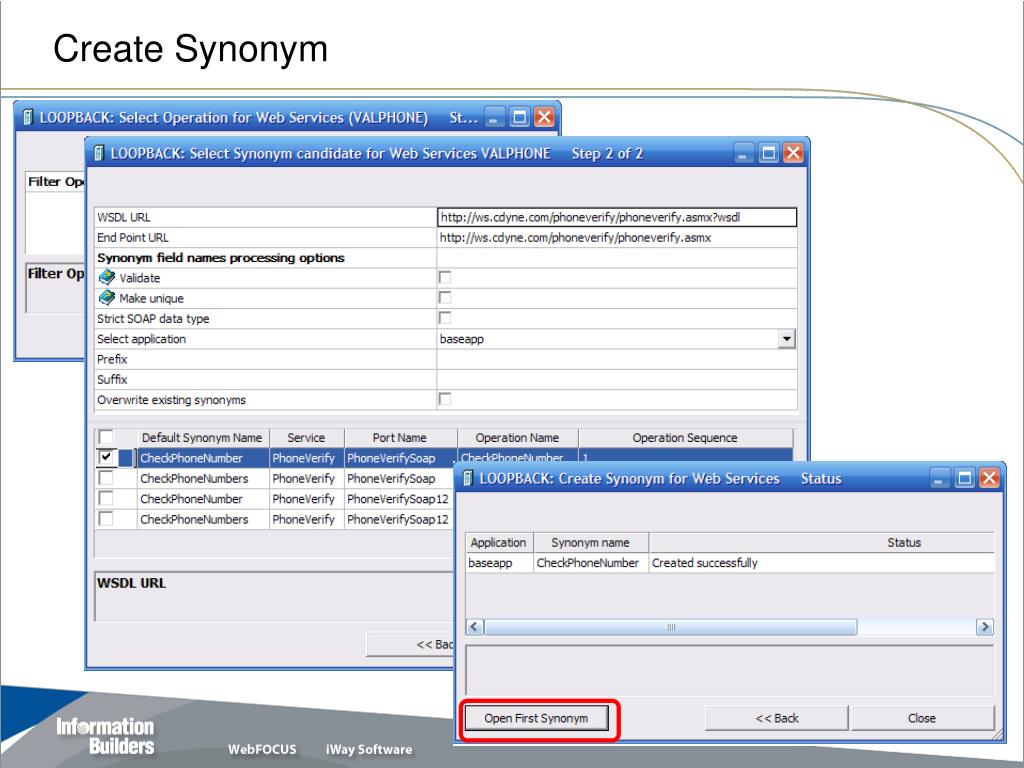Click the Step 2 of 2 window title icon
The width and height of the screenshot is (1024, 768).
99,153
